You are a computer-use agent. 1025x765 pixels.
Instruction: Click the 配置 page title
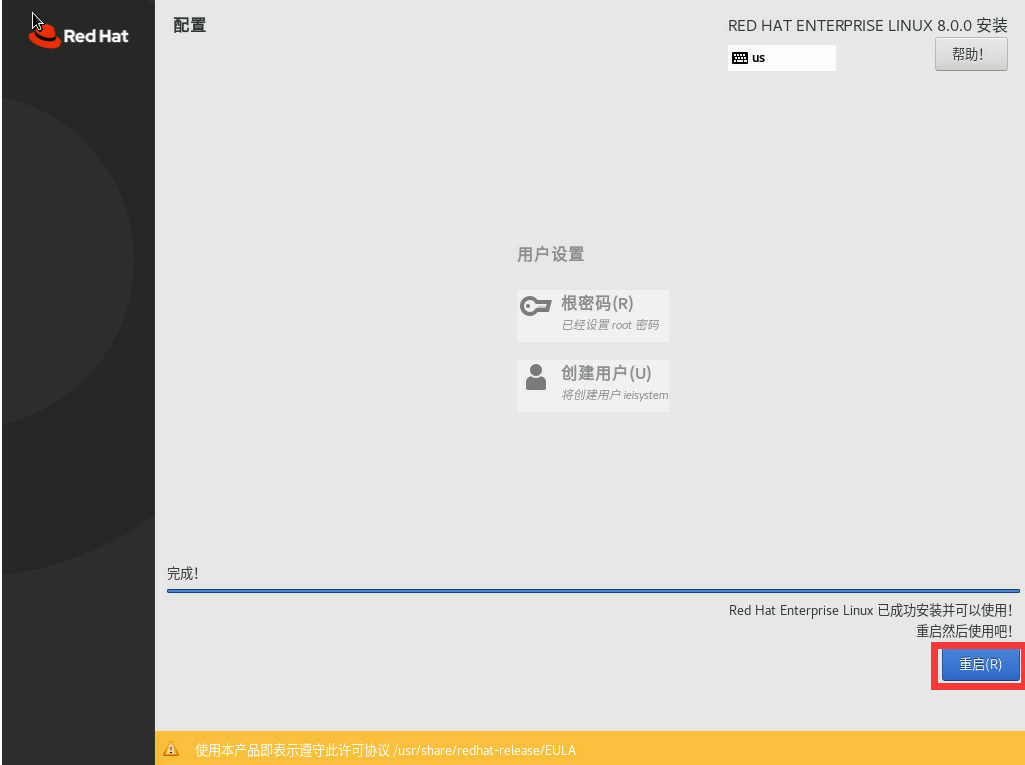(x=190, y=25)
